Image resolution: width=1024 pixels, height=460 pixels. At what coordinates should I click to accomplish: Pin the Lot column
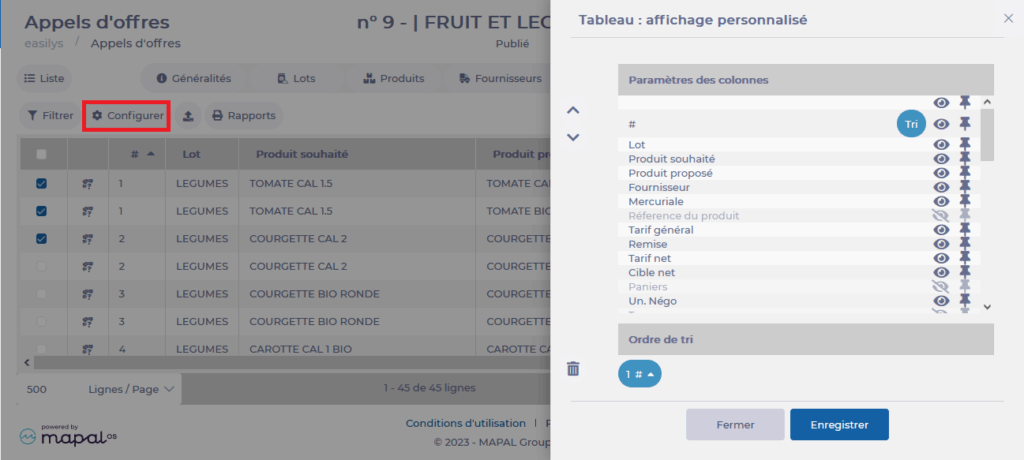click(965, 145)
